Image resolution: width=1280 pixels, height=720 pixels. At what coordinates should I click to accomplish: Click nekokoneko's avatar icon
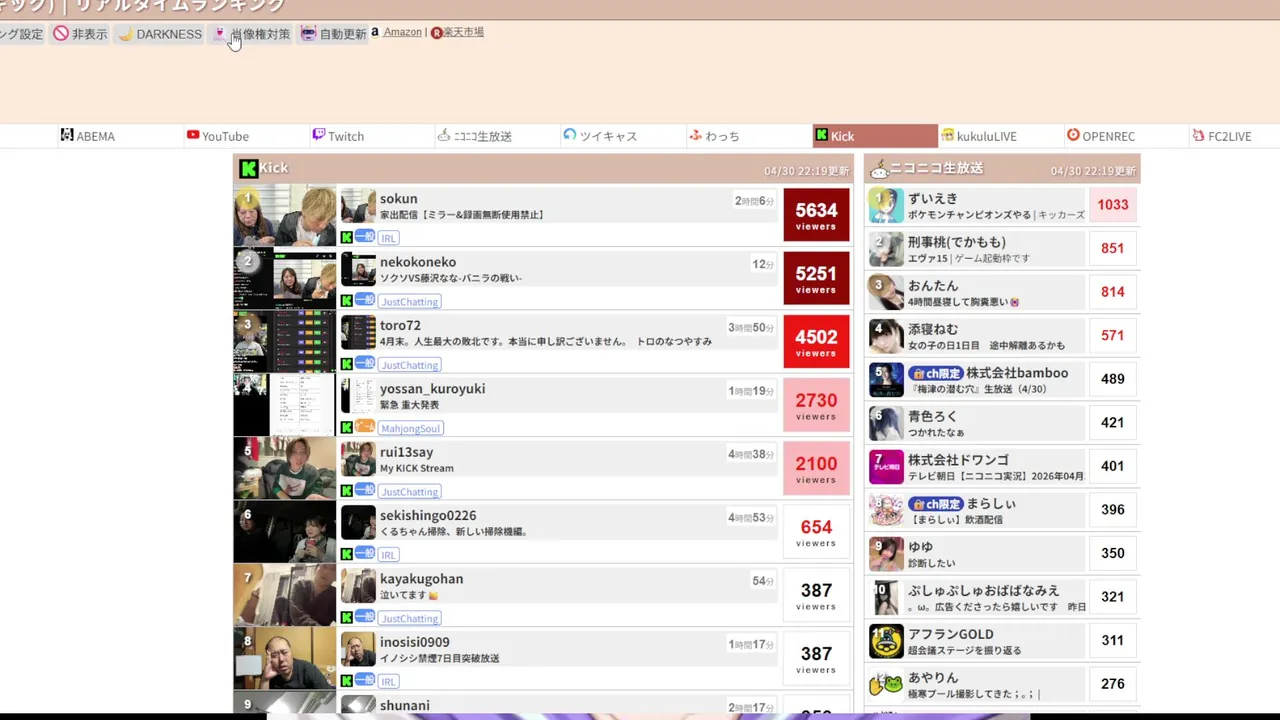tap(358, 269)
